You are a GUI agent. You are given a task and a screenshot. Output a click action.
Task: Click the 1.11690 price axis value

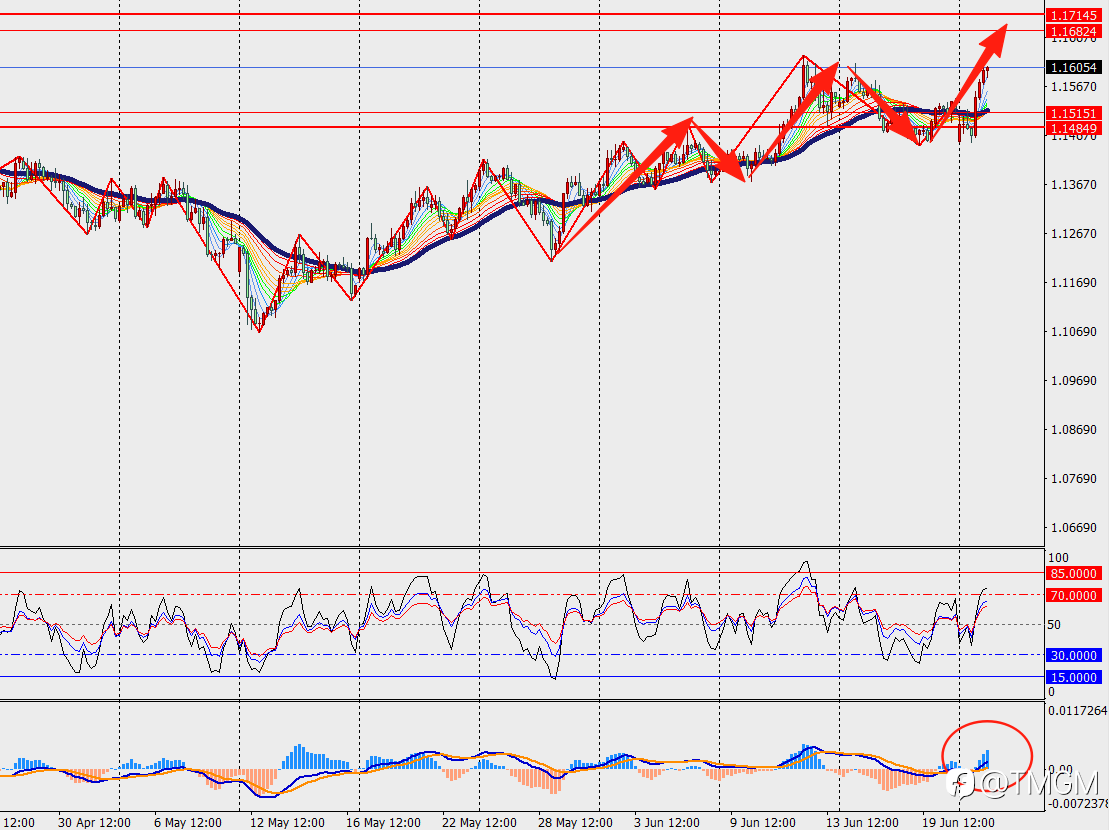pyautogui.click(x=1074, y=283)
